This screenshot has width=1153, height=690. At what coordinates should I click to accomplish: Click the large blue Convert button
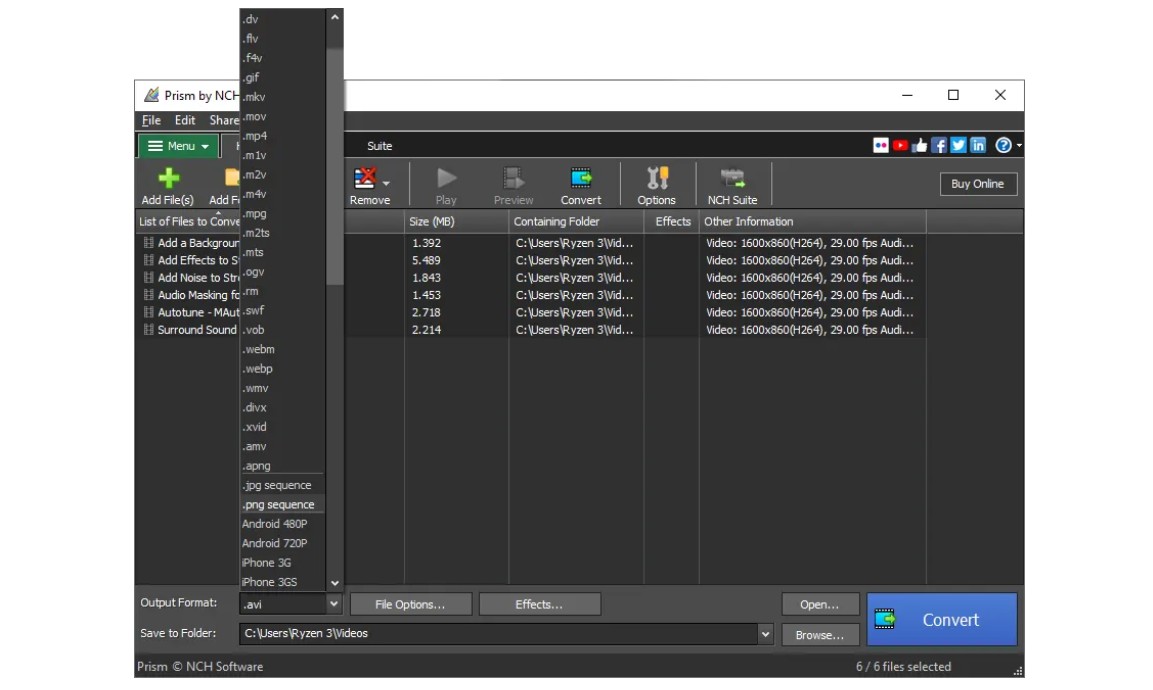[x=942, y=619]
